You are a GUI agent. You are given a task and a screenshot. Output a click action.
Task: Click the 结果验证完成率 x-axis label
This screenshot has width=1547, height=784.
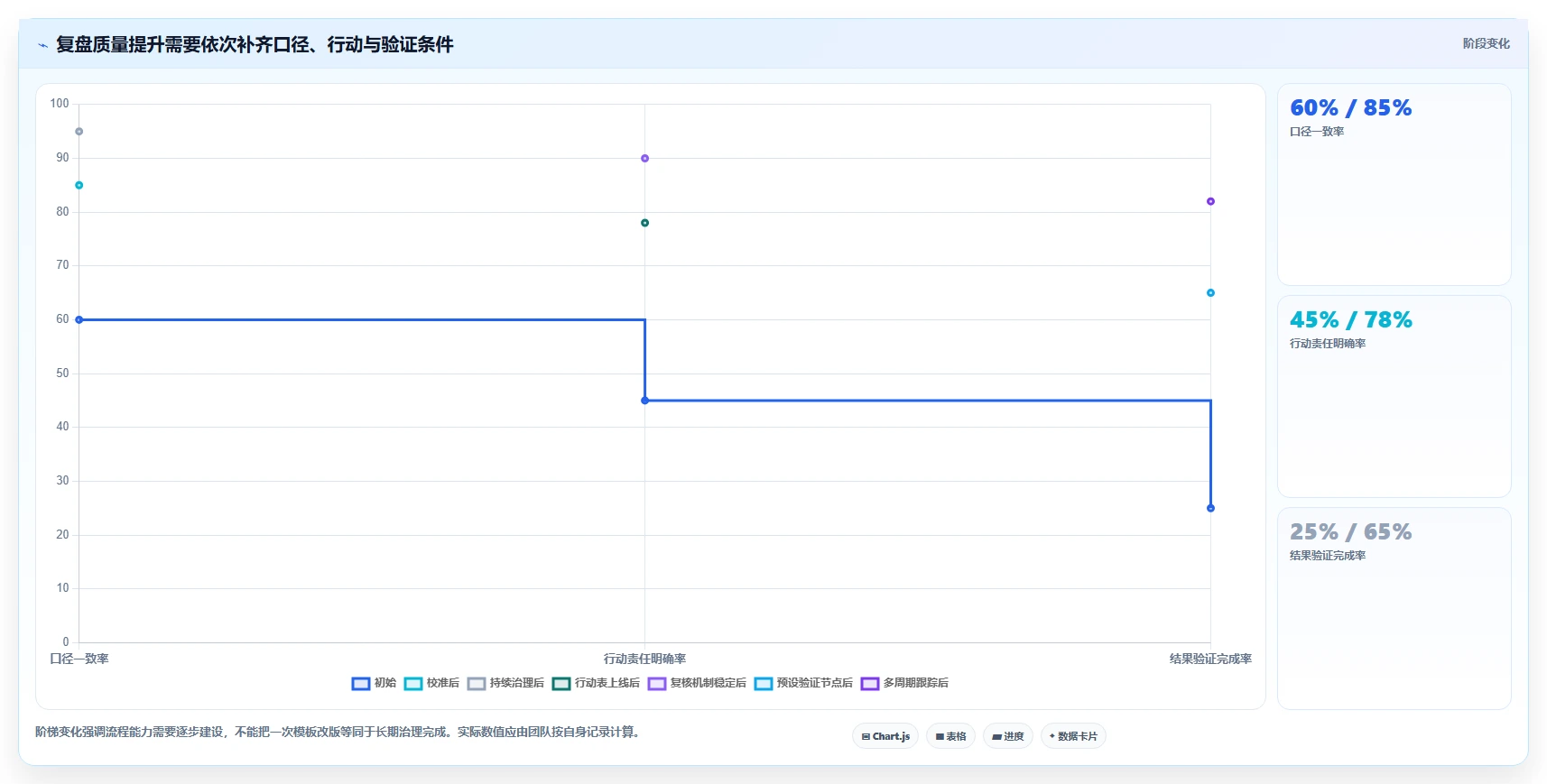point(1210,659)
